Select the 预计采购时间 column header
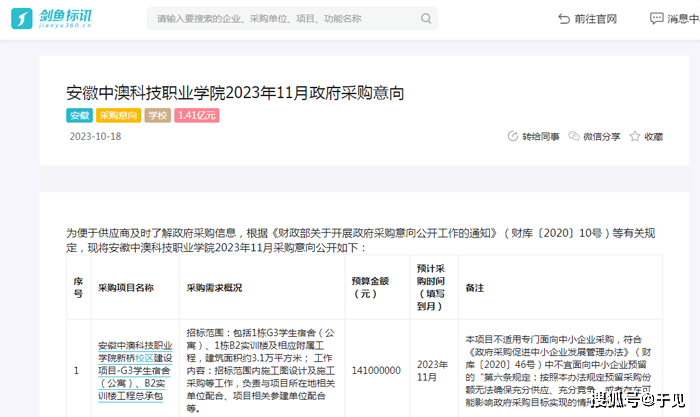 tap(431, 287)
